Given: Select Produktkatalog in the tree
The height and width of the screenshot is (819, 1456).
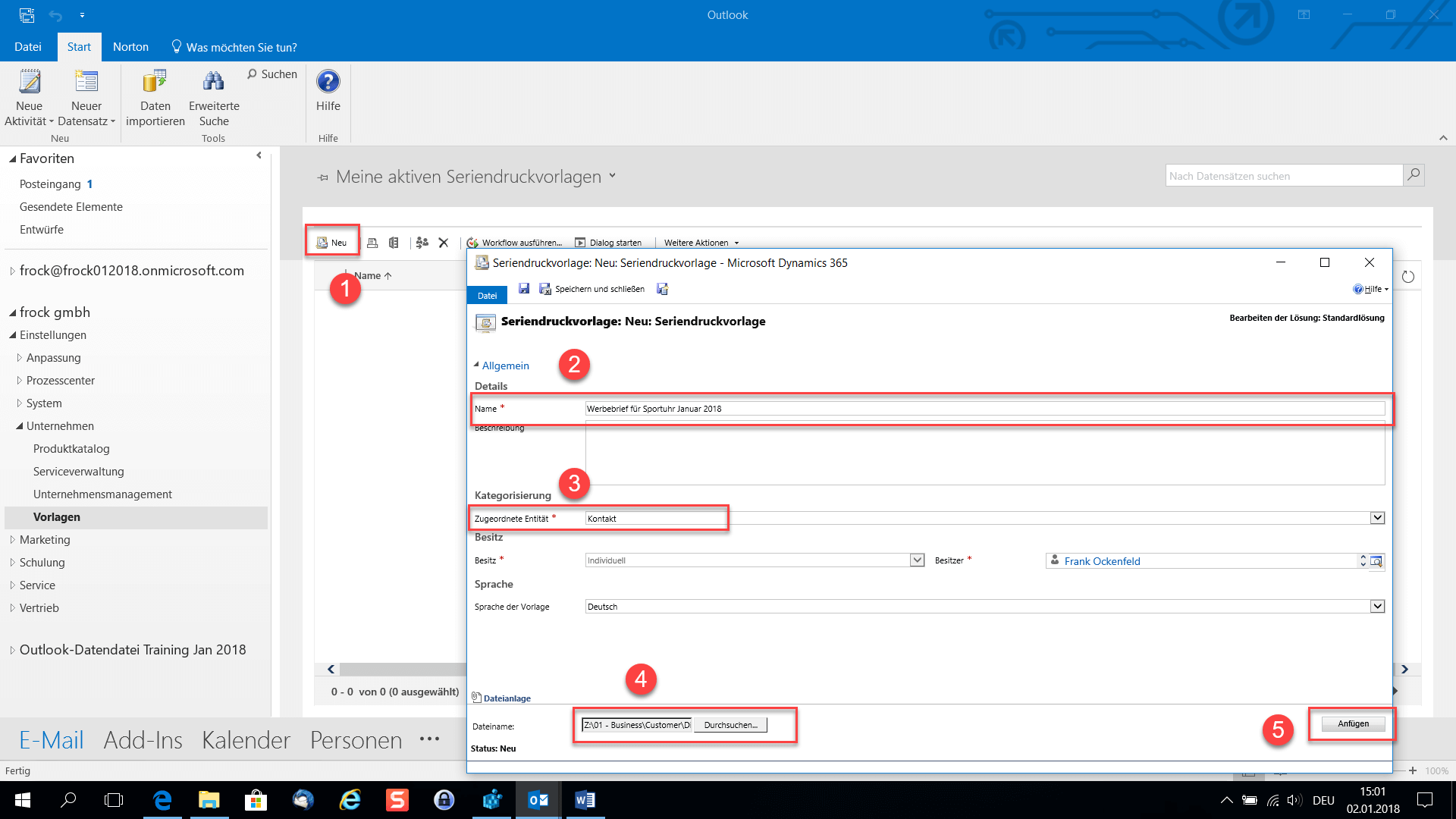Looking at the screenshot, I should coord(71,449).
